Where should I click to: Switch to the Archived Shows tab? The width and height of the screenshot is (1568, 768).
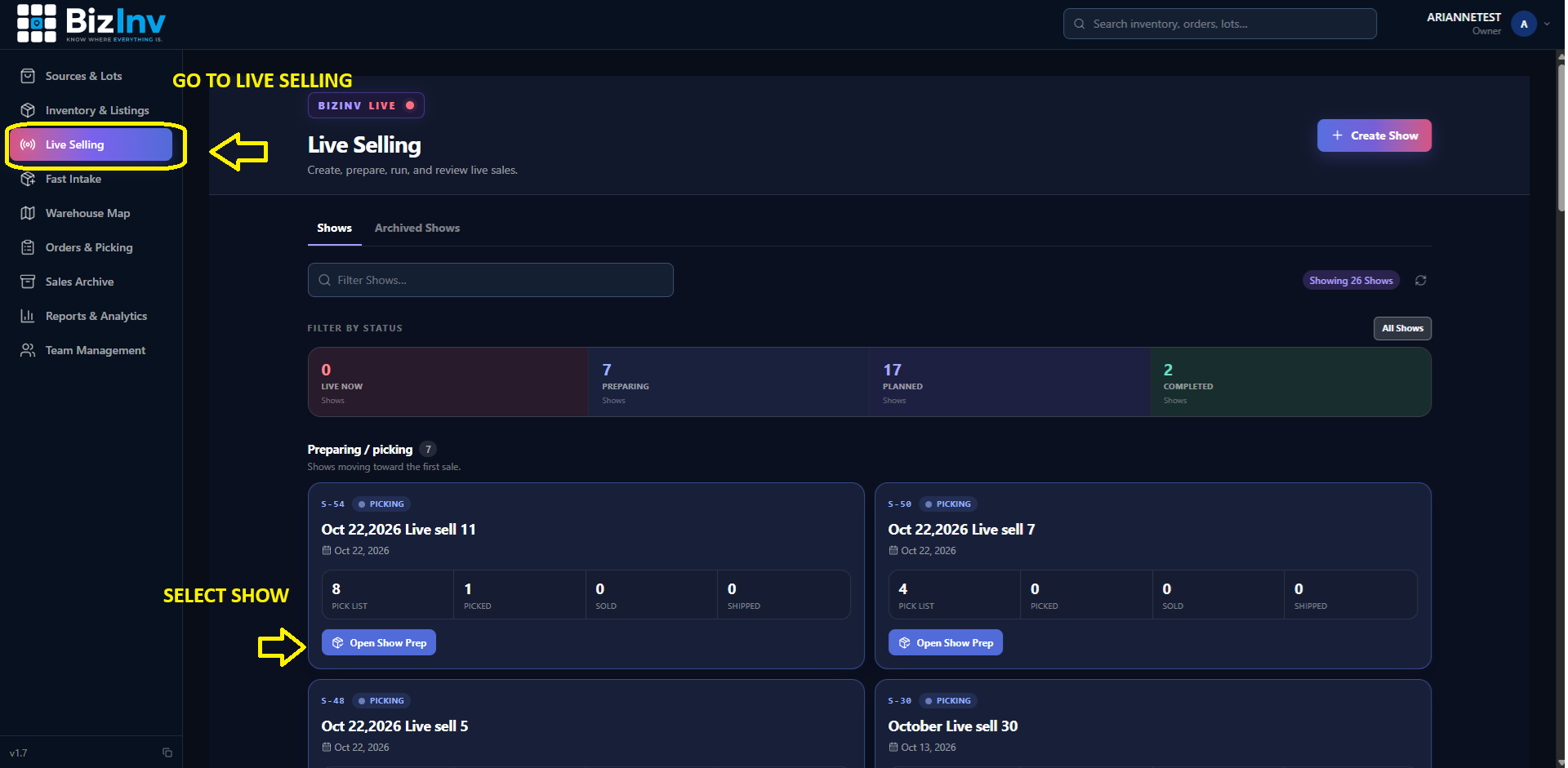tap(417, 228)
